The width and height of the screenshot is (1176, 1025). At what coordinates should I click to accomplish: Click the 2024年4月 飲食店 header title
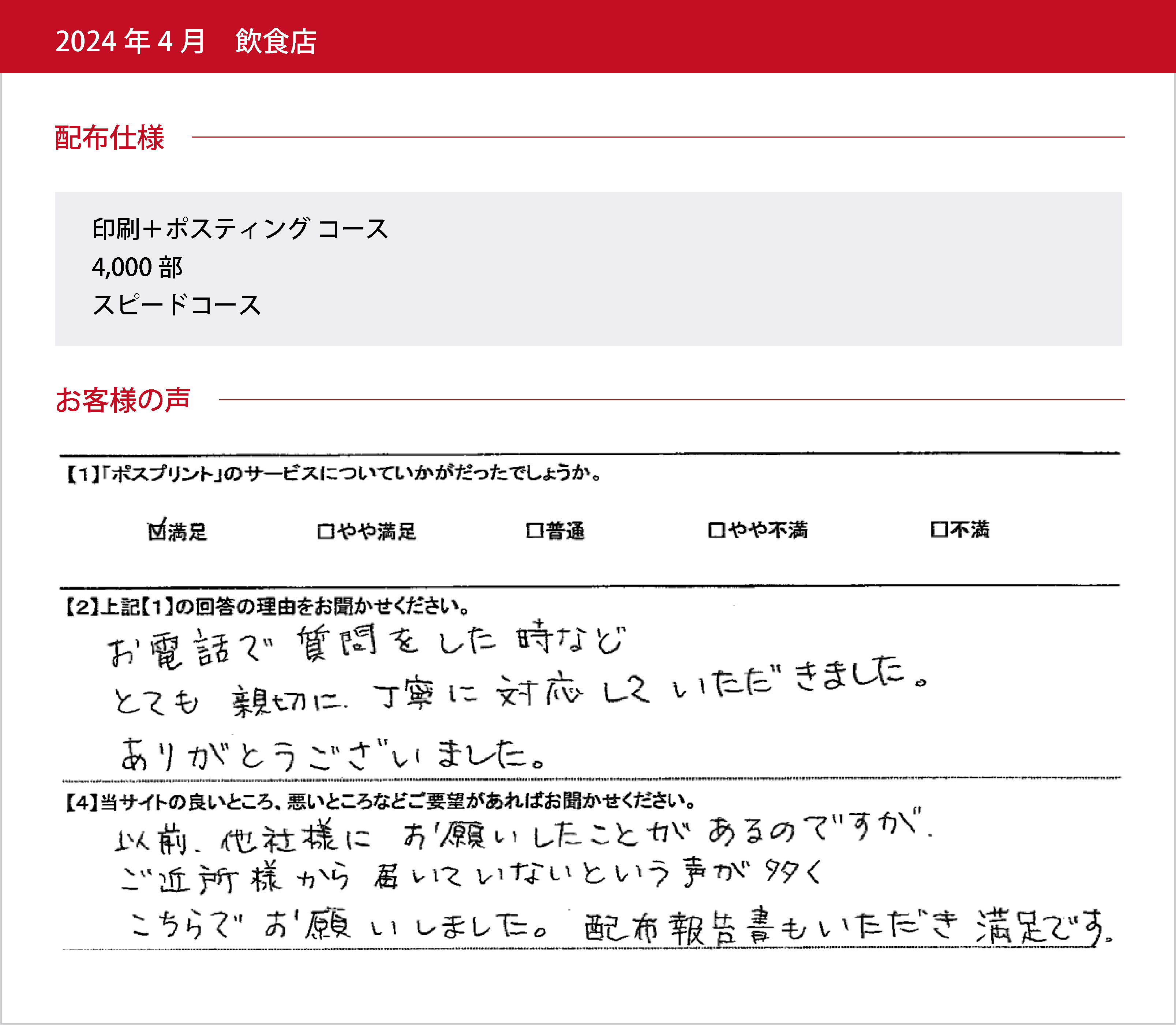pos(186,41)
